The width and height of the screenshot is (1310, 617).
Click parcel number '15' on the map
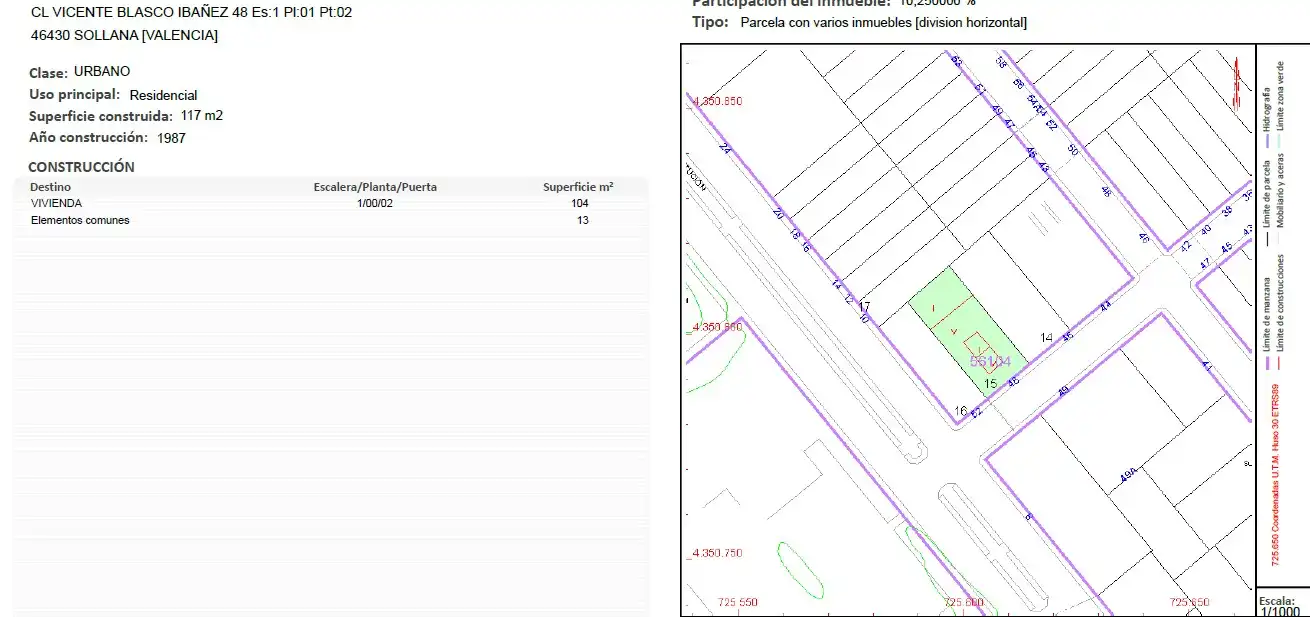[991, 383]
